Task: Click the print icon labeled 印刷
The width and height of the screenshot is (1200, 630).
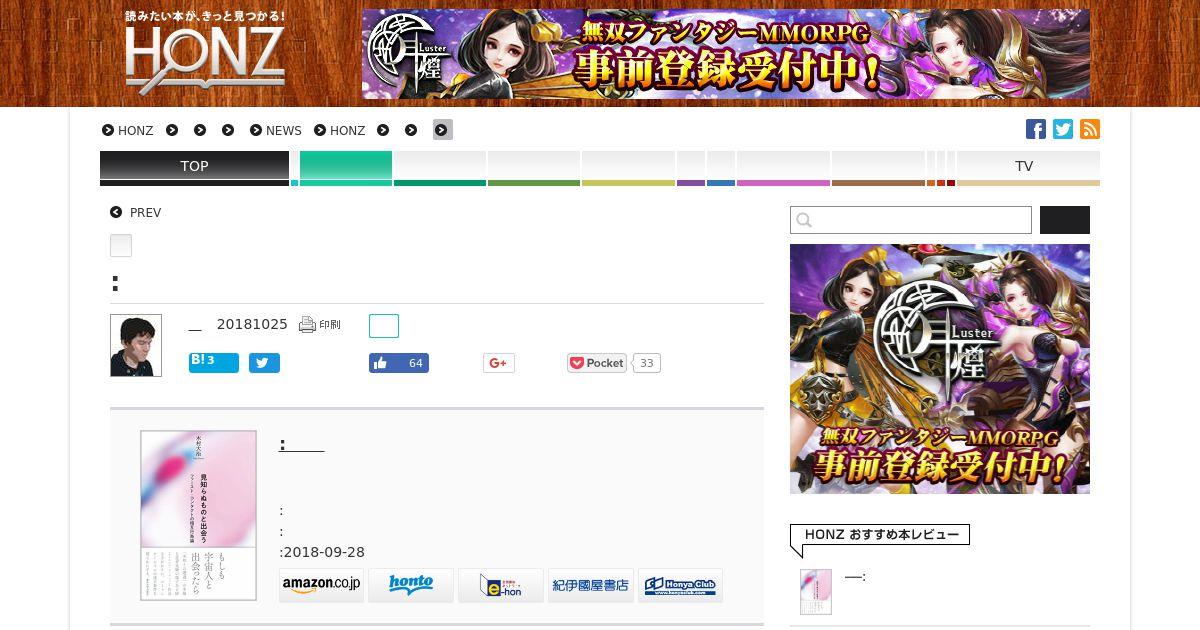Action: tap(320, 324)
